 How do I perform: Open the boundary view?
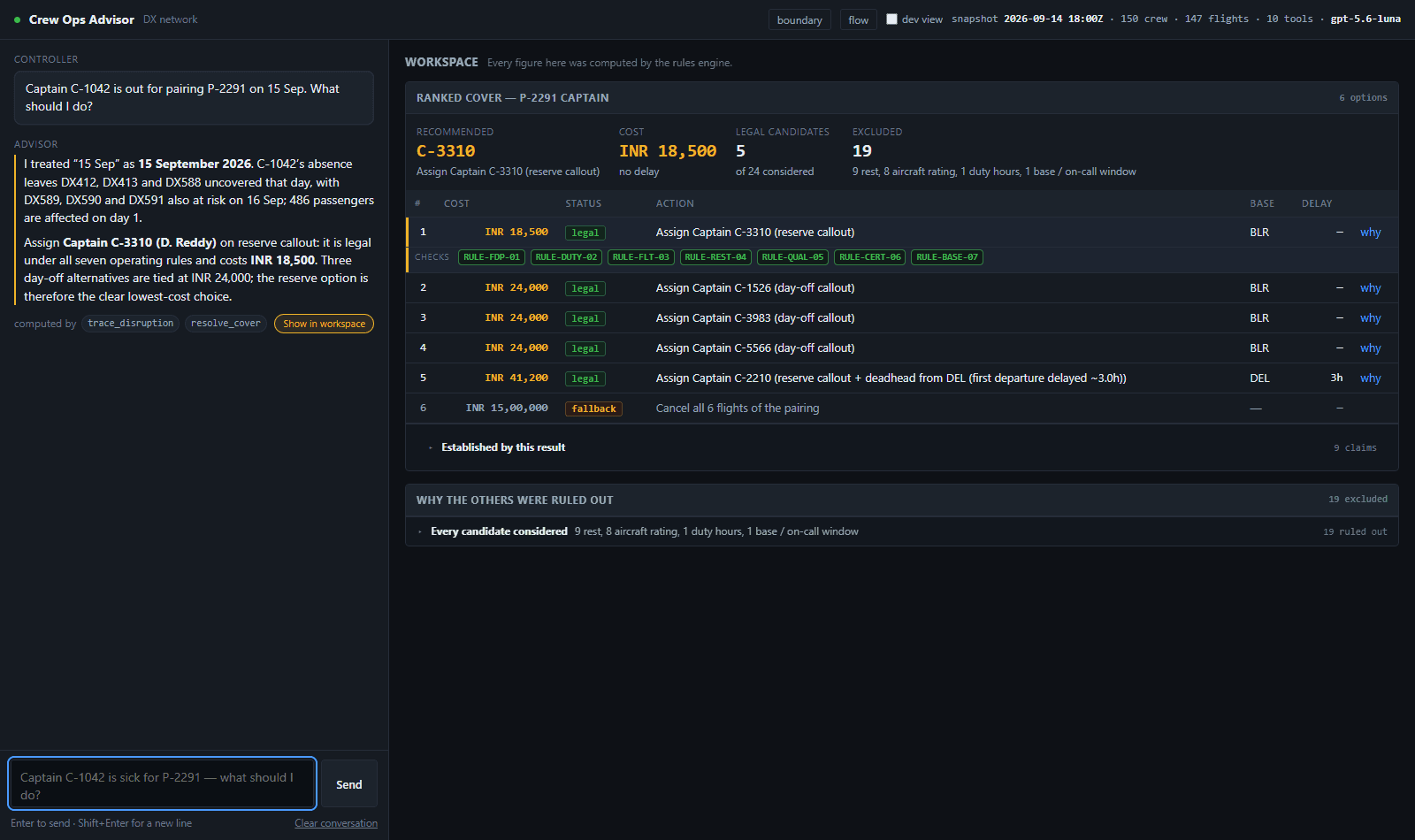point(799,19)
